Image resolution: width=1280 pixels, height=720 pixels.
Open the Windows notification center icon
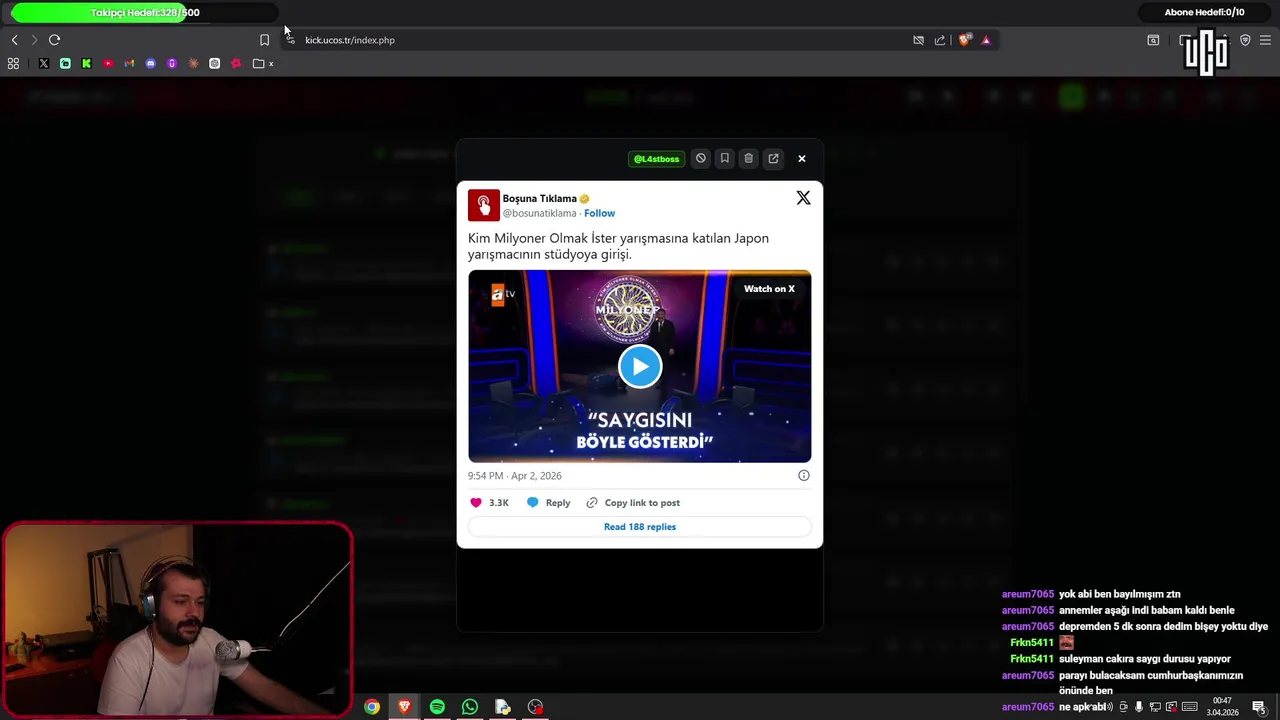(1259, 707)
